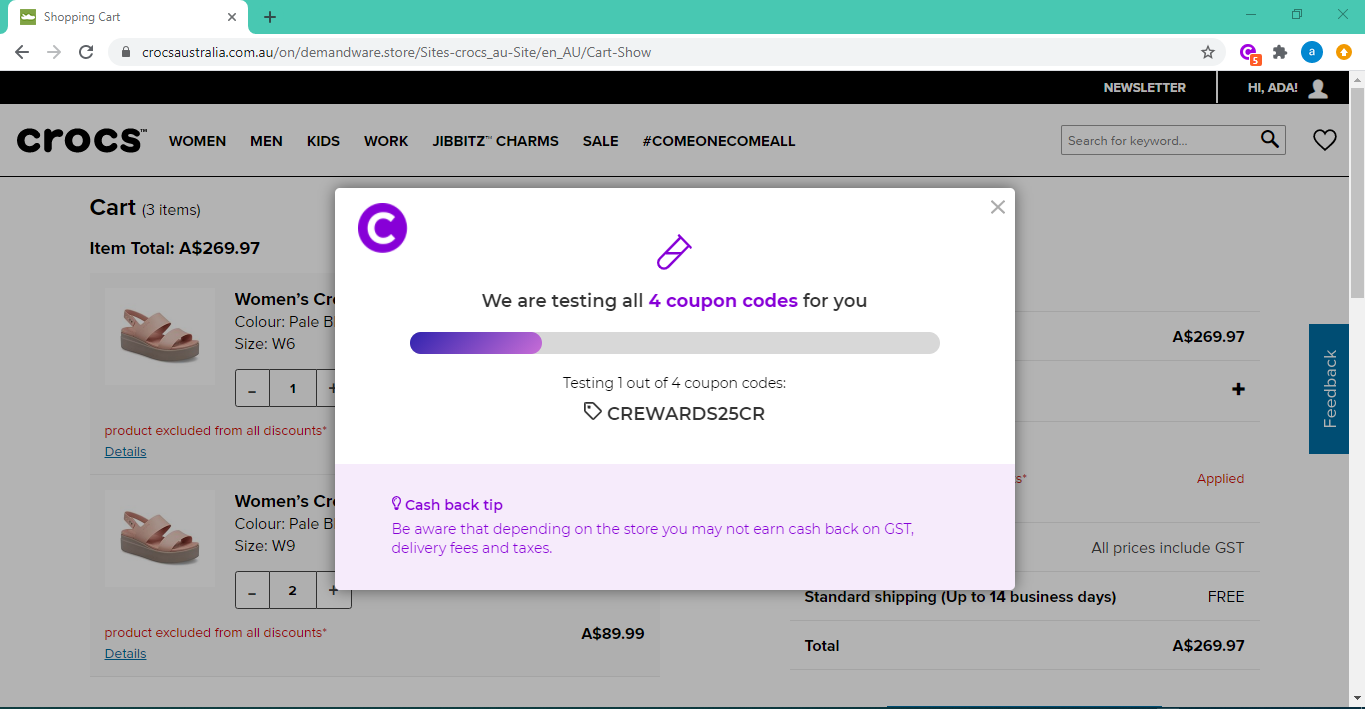Open the JIBBITZ CHARMS menu
The image size is (1365, 709).
(495, 141)
